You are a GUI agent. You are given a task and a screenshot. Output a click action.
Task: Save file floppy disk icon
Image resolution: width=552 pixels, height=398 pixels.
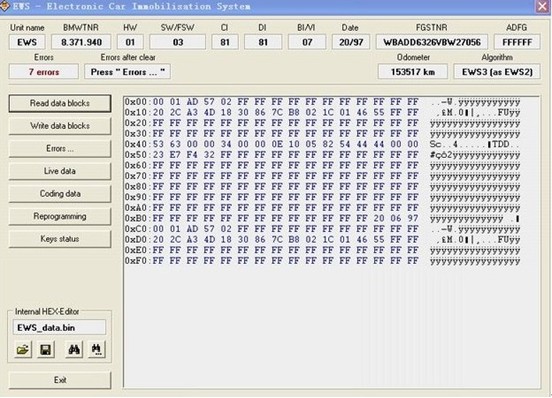(46, 349)
